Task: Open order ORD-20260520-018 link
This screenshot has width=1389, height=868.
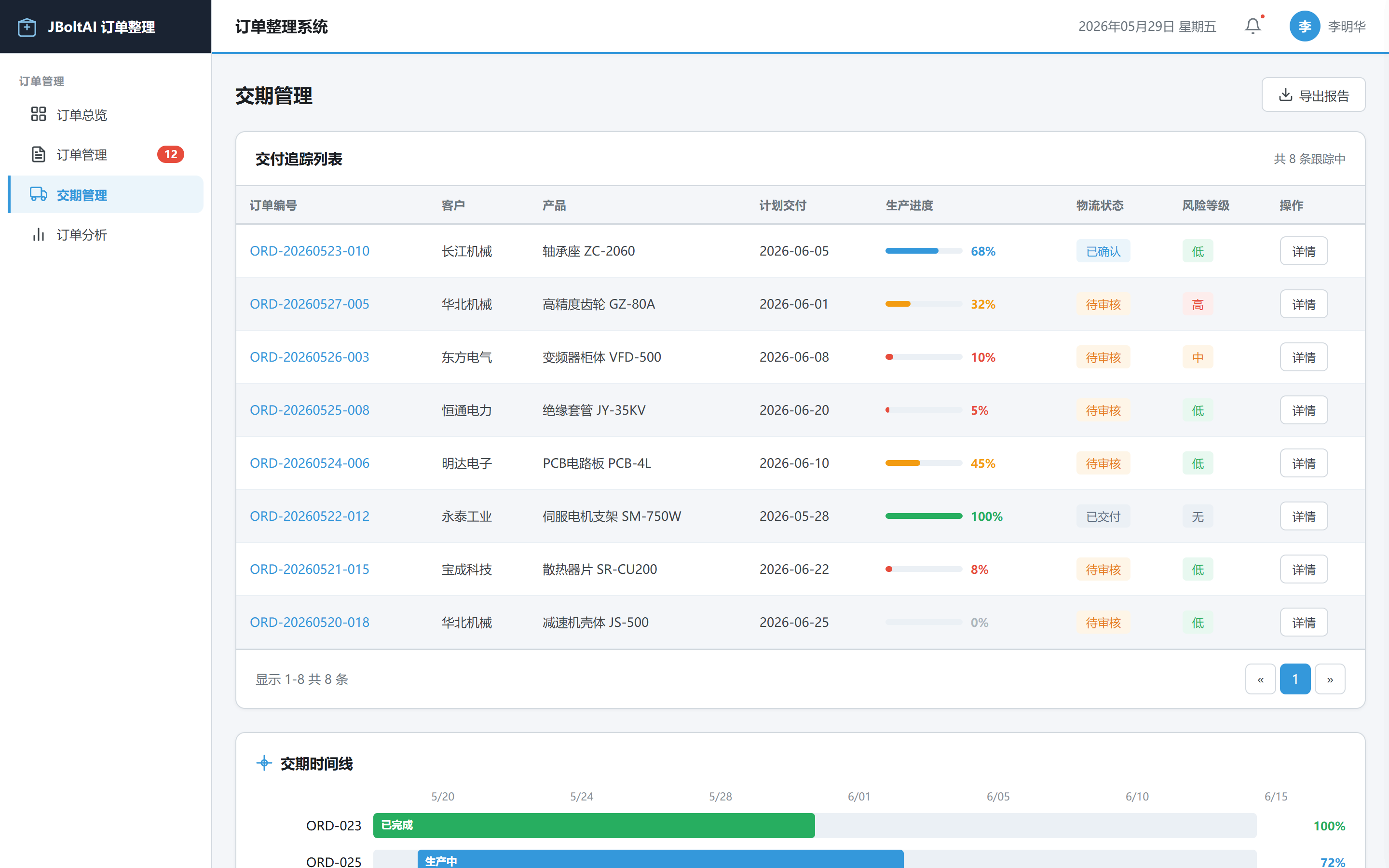Action: [309, 622]
